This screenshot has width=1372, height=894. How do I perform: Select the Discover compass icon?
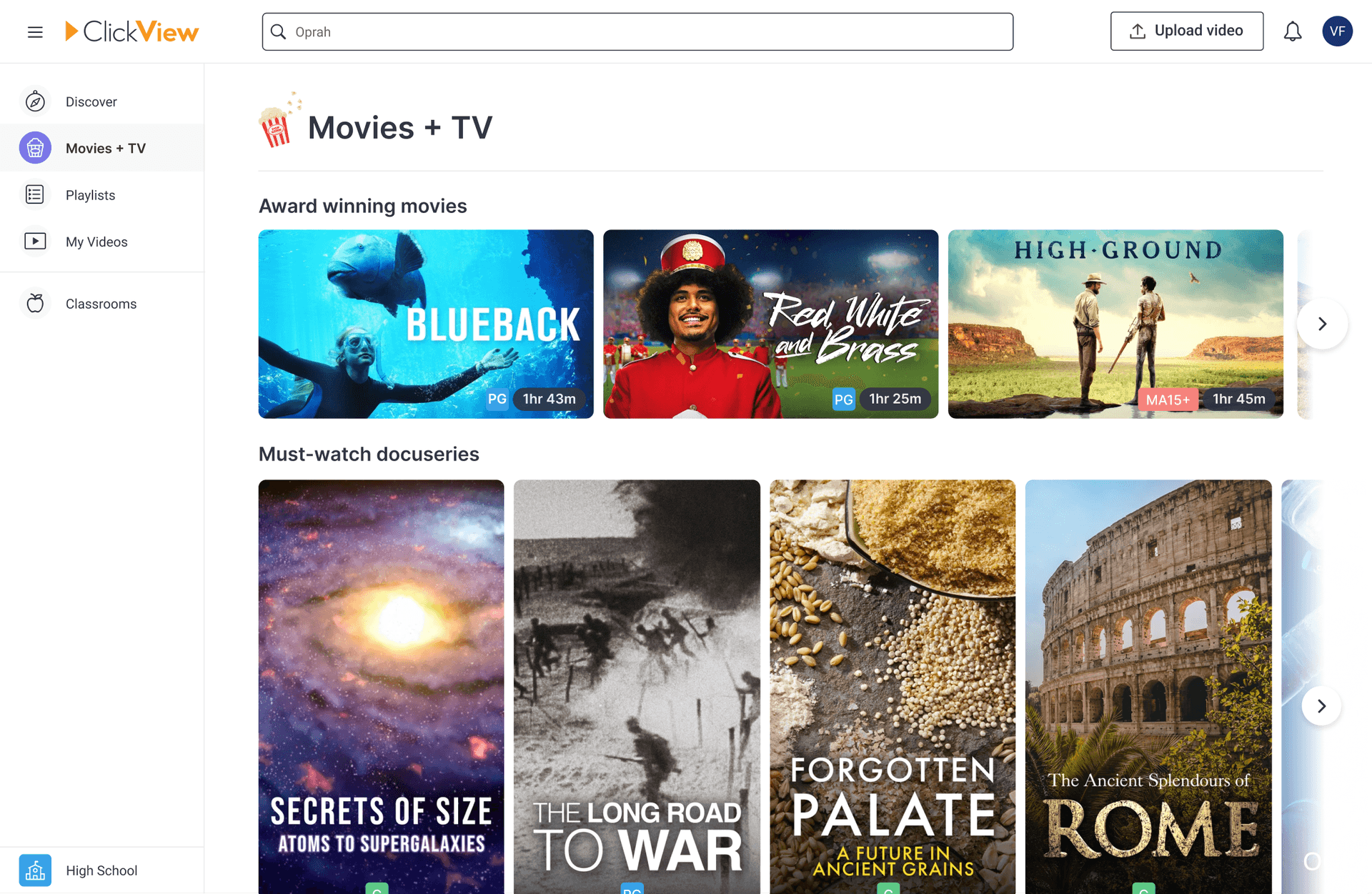[35, 101]
